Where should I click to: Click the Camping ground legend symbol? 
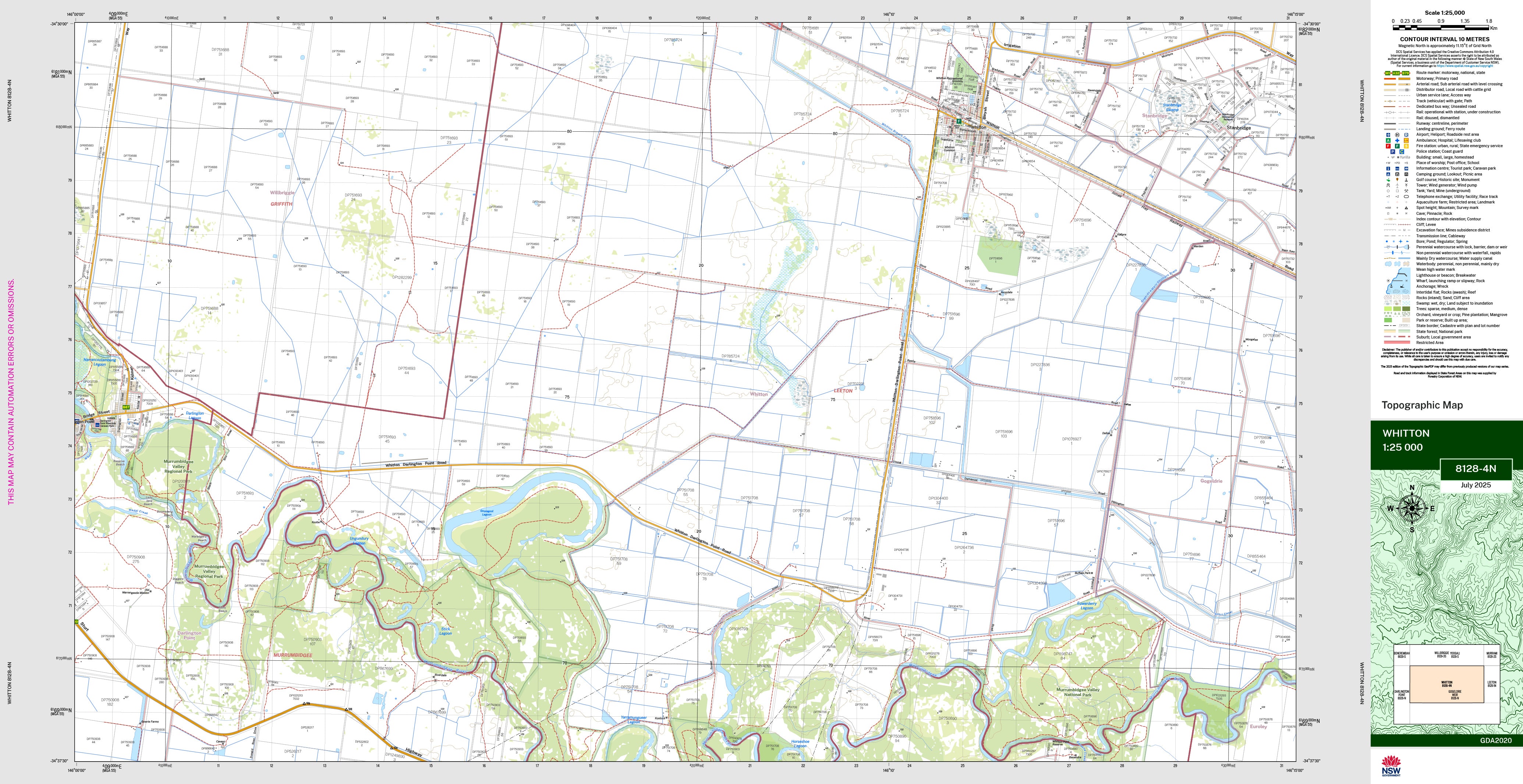pyautogui.click(x=1388, y=174)
